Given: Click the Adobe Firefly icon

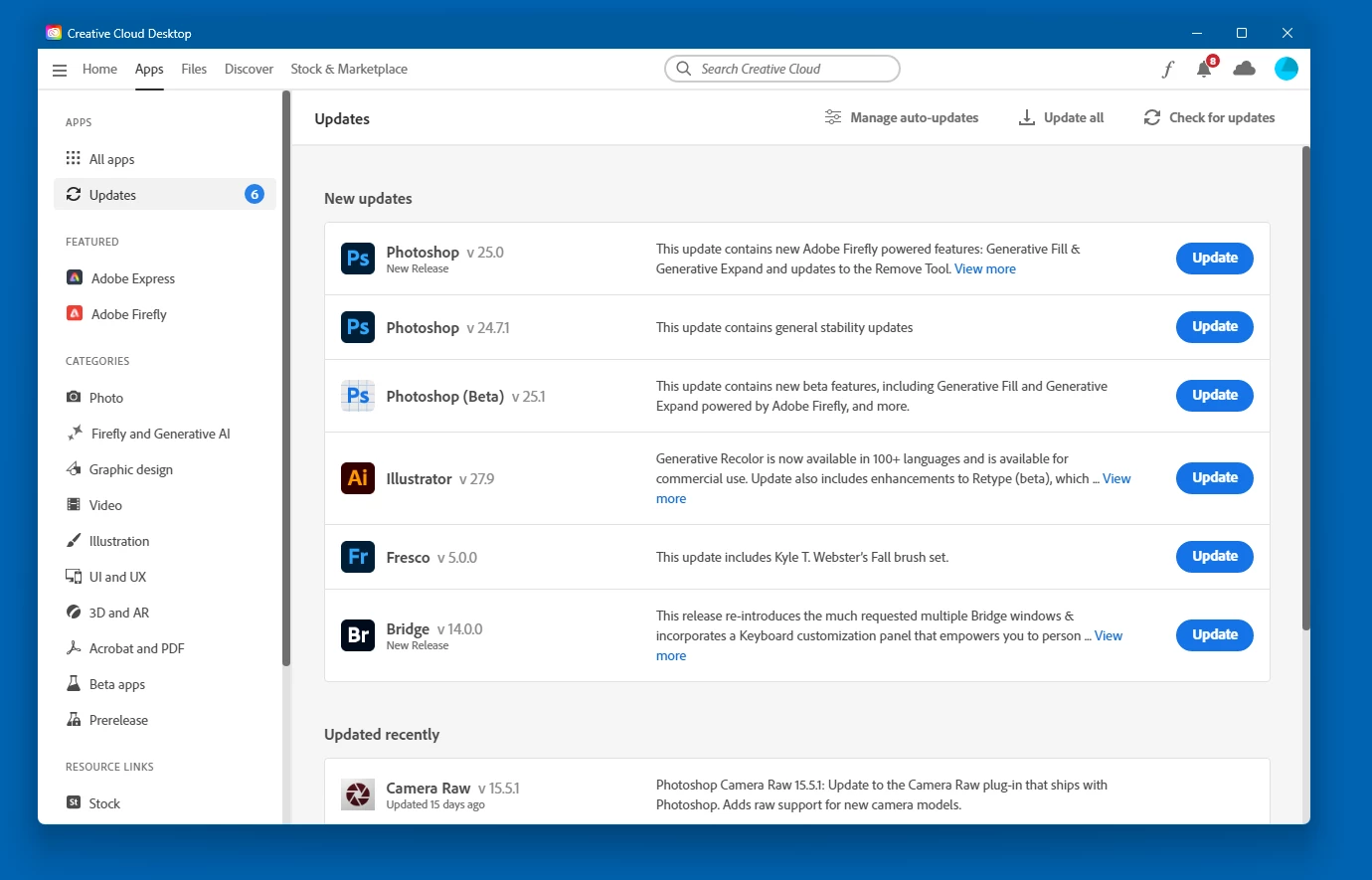Looking at the screenshot, I should coord(75,313).
